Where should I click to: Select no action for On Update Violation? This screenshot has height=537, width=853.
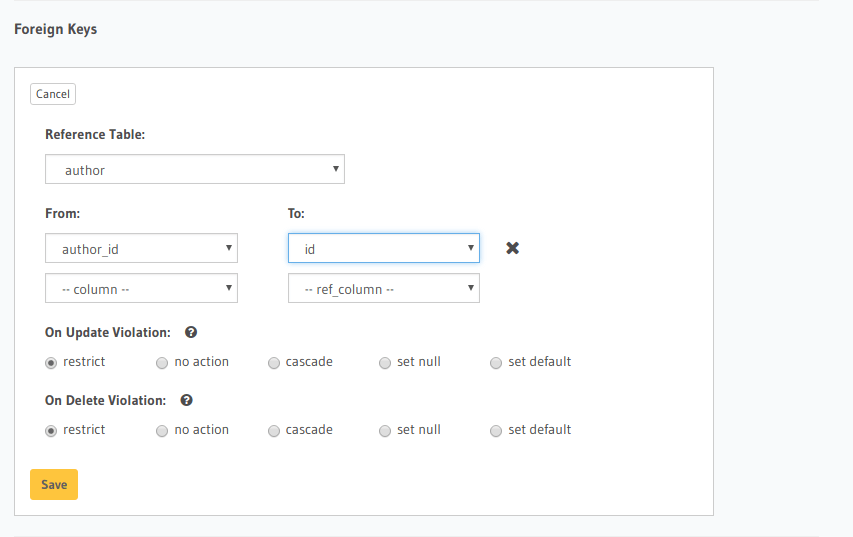(162, 363)
